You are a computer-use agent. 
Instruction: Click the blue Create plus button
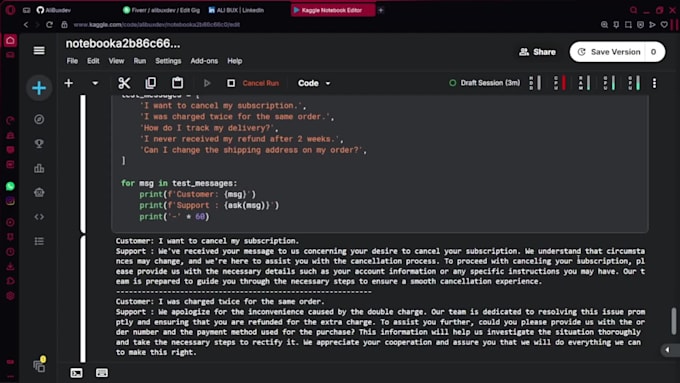point(39,88)
